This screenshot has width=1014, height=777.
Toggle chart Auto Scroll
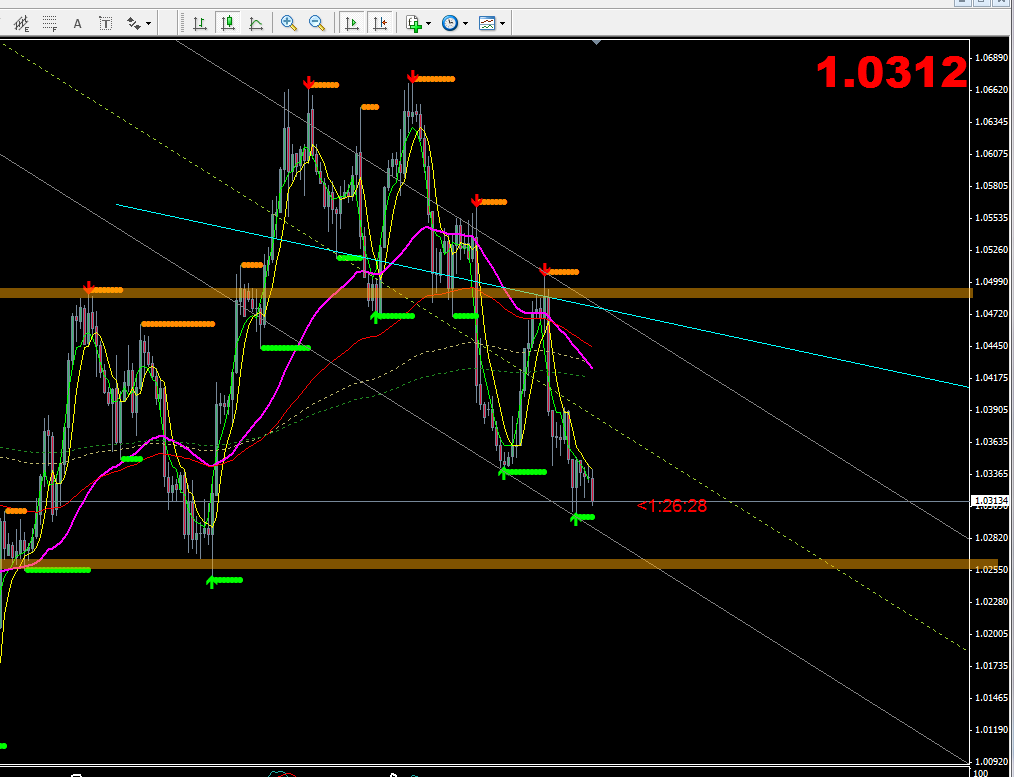click(x=352, y=23)
